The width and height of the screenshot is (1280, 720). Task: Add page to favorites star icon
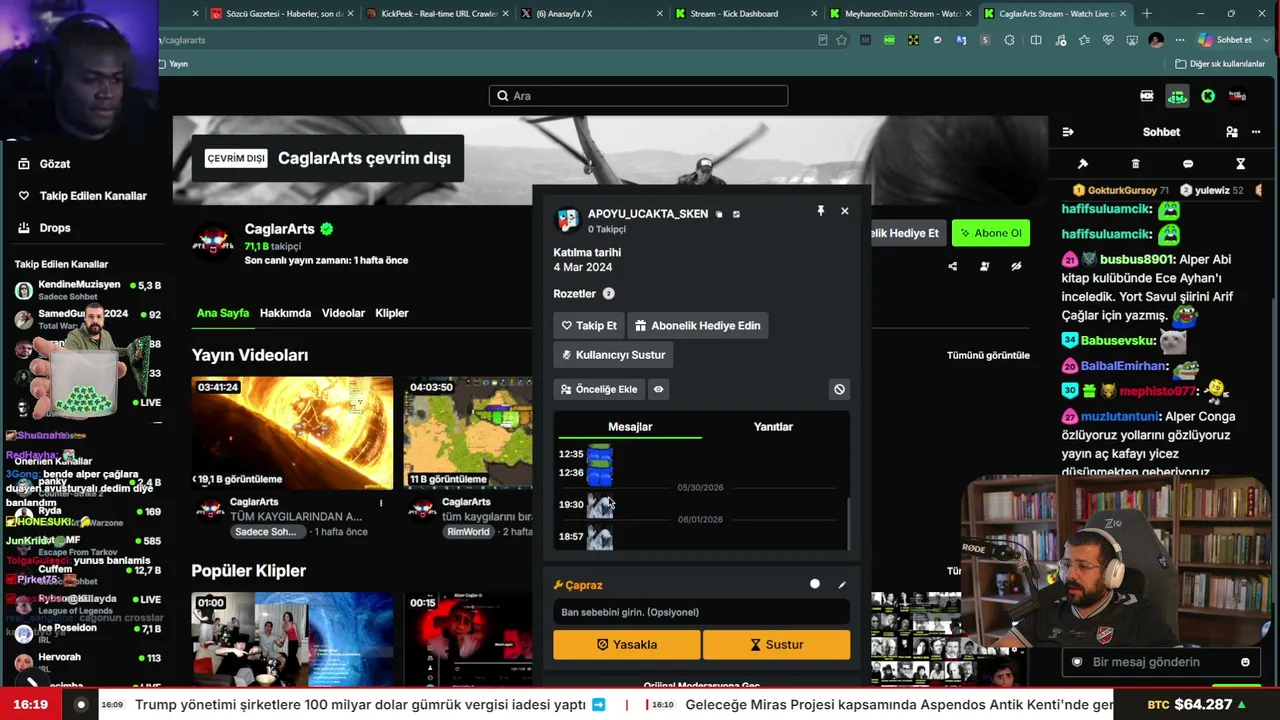click(842, 40)
